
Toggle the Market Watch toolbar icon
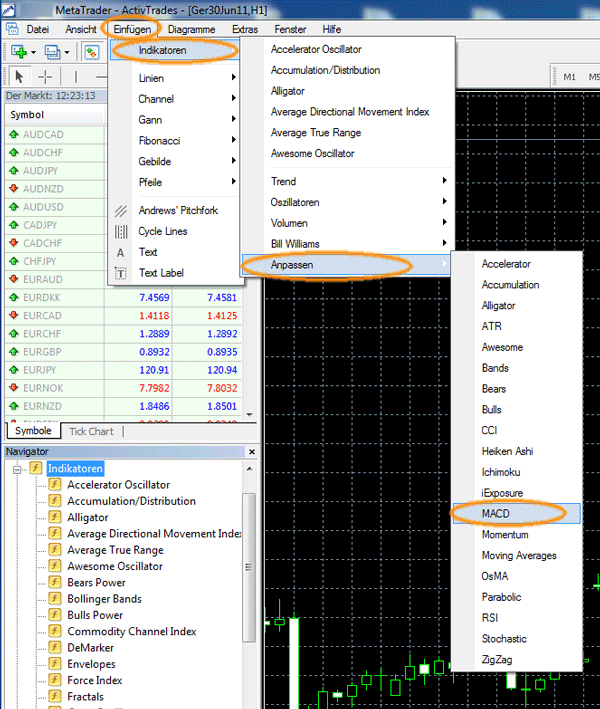click(x=91, y=52)
